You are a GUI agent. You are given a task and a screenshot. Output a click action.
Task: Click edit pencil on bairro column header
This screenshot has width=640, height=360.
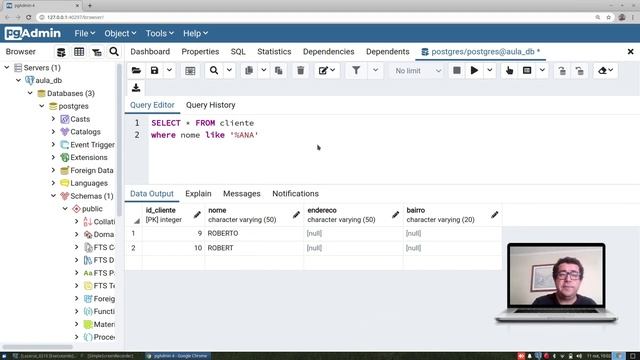494,215
